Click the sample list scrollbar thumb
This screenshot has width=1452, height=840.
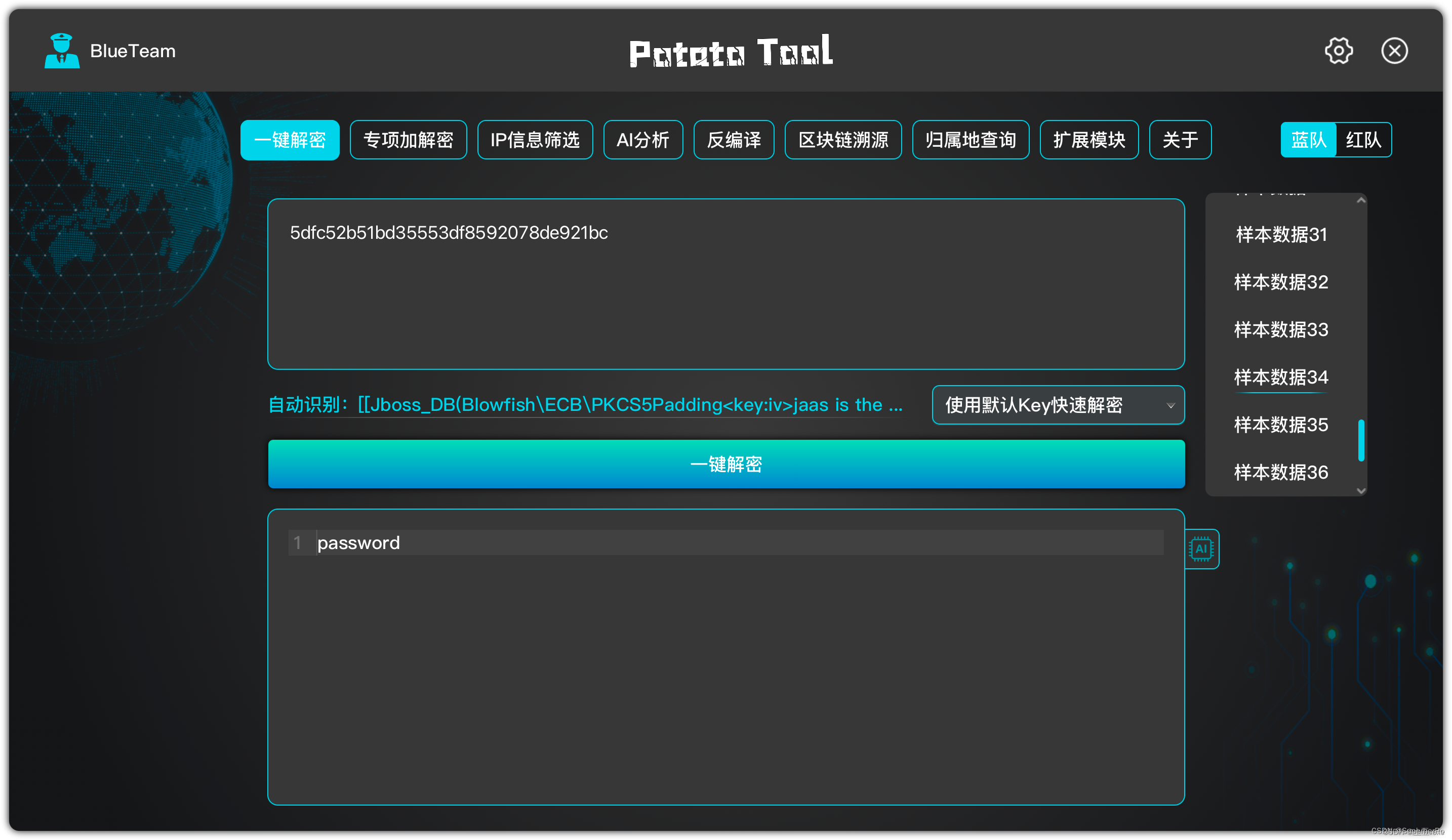pyautogui.click(x=1360, y=440)
